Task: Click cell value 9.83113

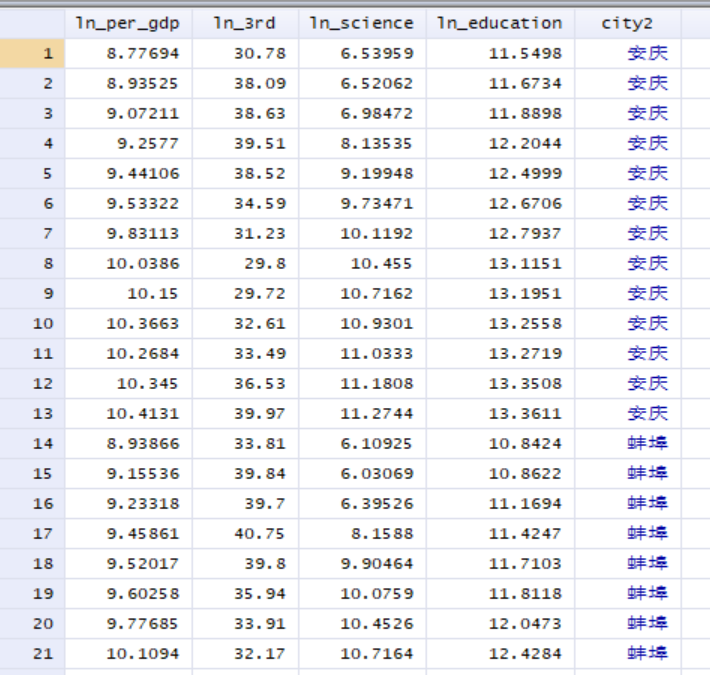Action: [x=143, y=233]
